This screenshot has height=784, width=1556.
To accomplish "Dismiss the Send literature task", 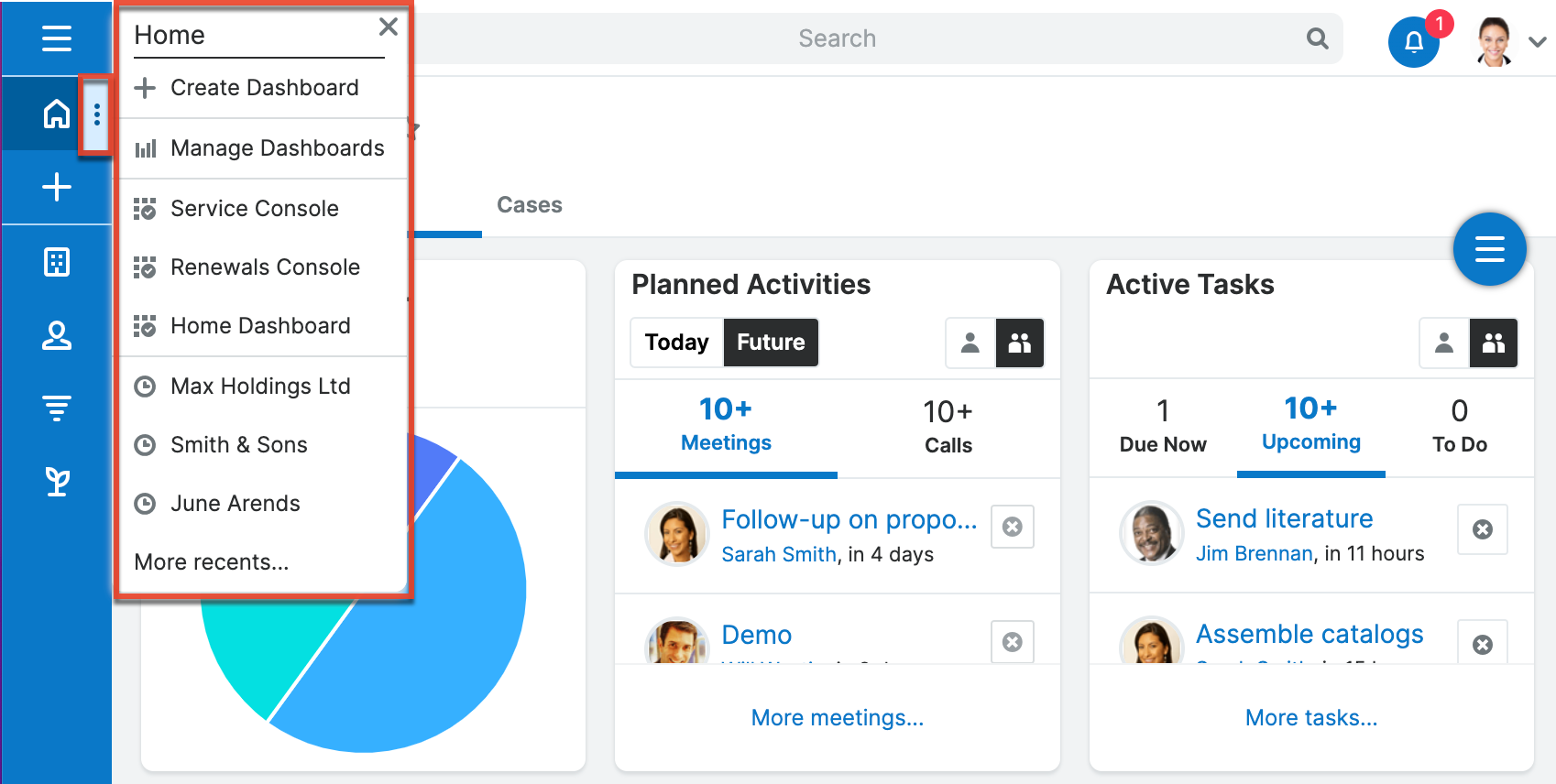I will [x=1482, y=529].
